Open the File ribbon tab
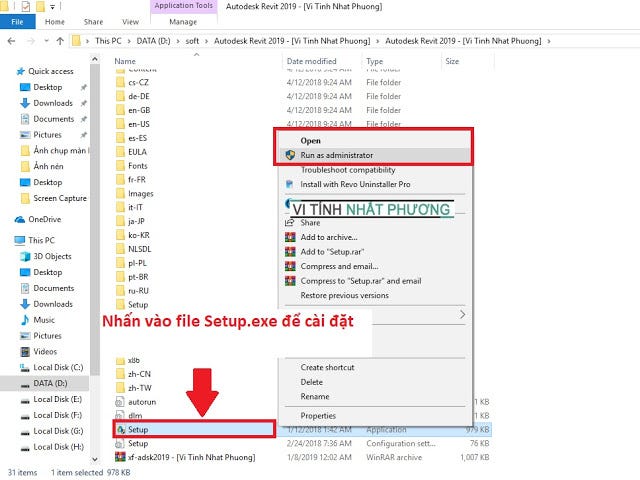The height and width of the screenshot is (480, 640). [17, 22]
